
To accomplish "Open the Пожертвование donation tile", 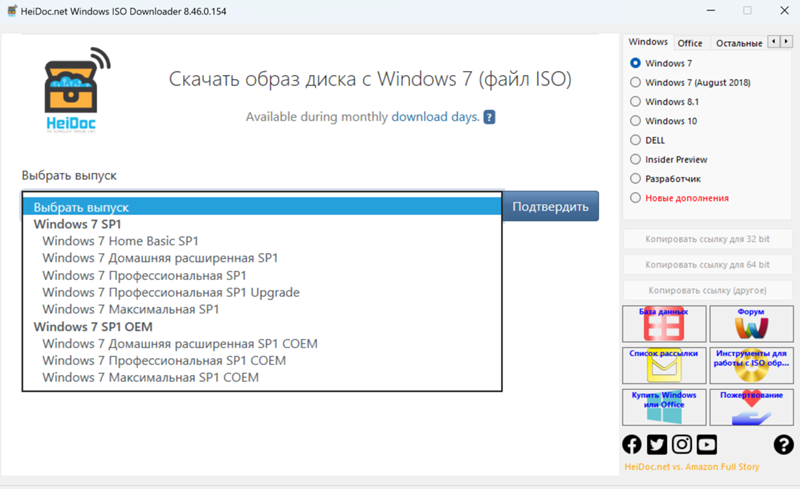I will tap(751, 407).
